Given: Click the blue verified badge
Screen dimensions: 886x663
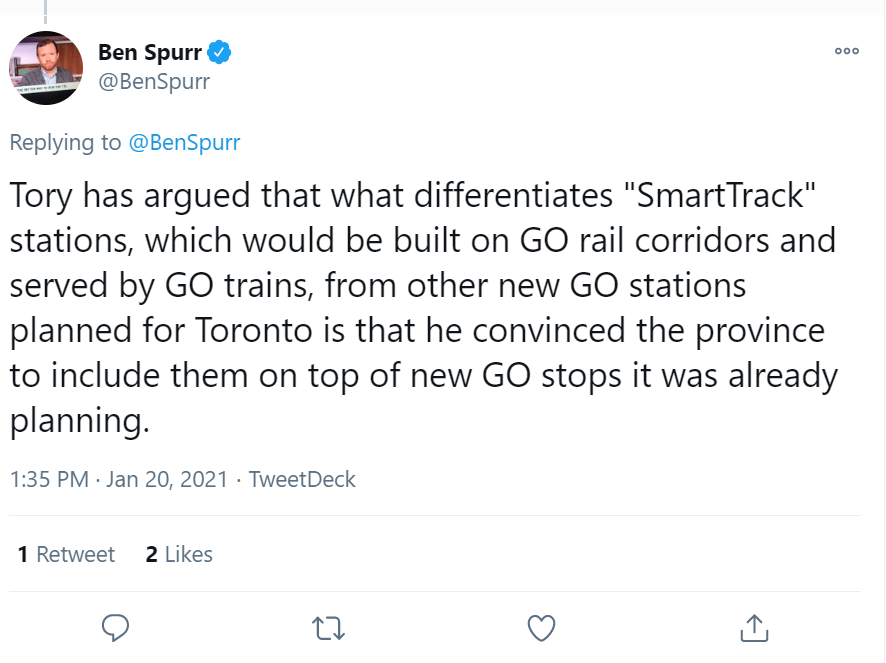Looking at the screenshot, I should 220,52.
